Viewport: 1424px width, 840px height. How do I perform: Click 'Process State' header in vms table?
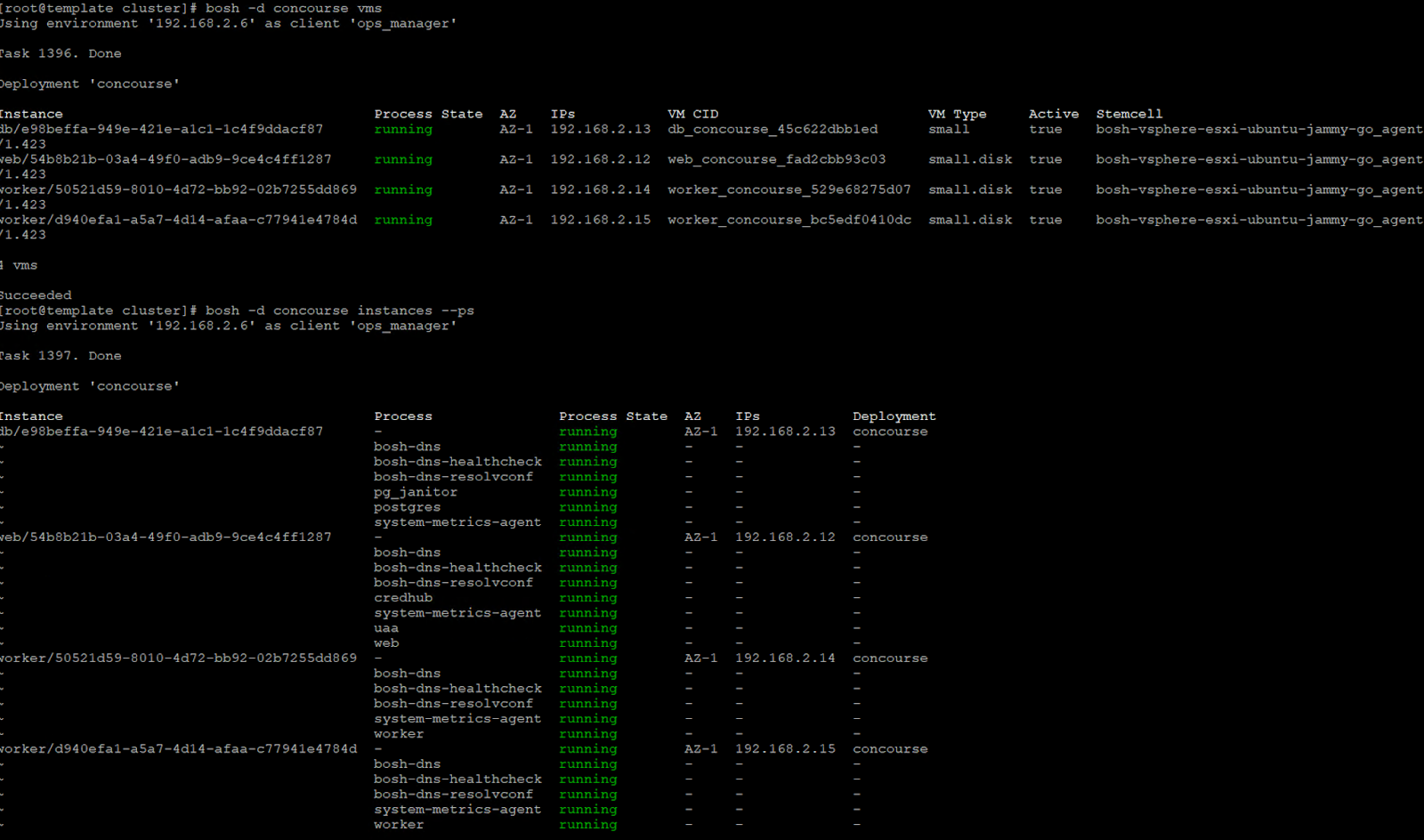coord(428,114)
